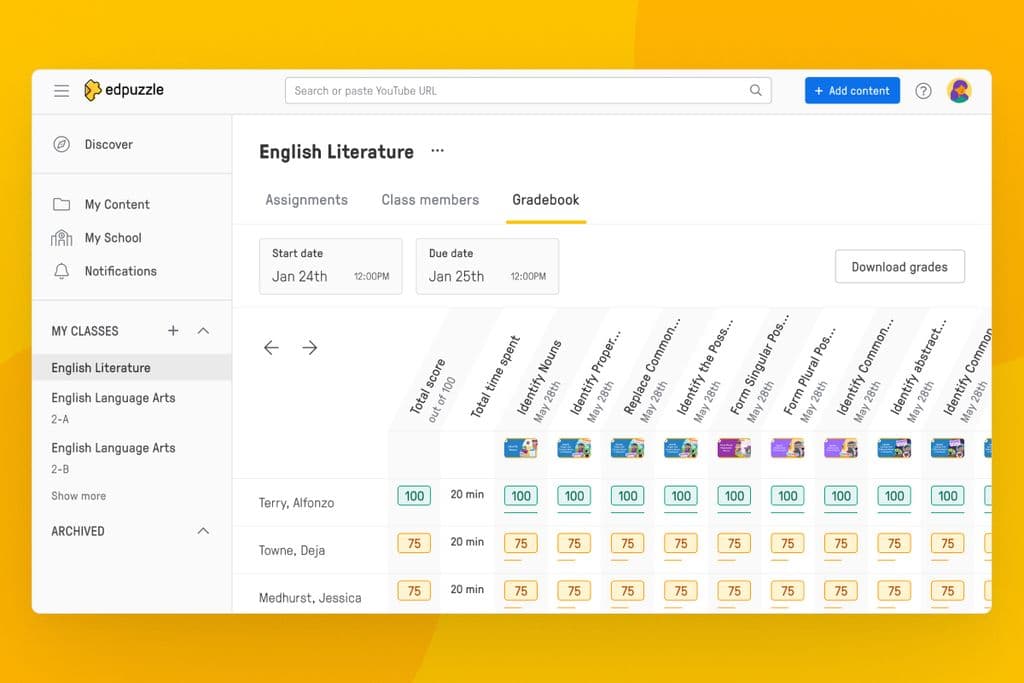Image resolution: width=1024 pixels, height=683 pixels.
Task: Collapse the ARCHIVED section
Action: (203, 531)
